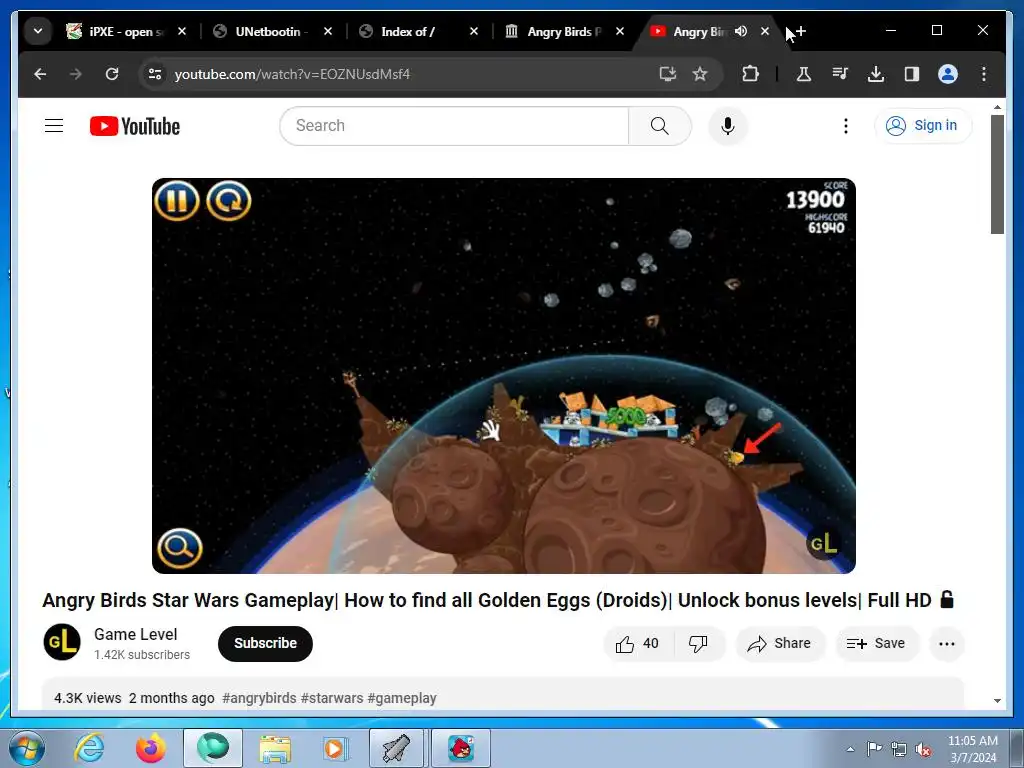Open Windows Media Player from taskbar
The image size is (1024, 768).
click(336, 748)
